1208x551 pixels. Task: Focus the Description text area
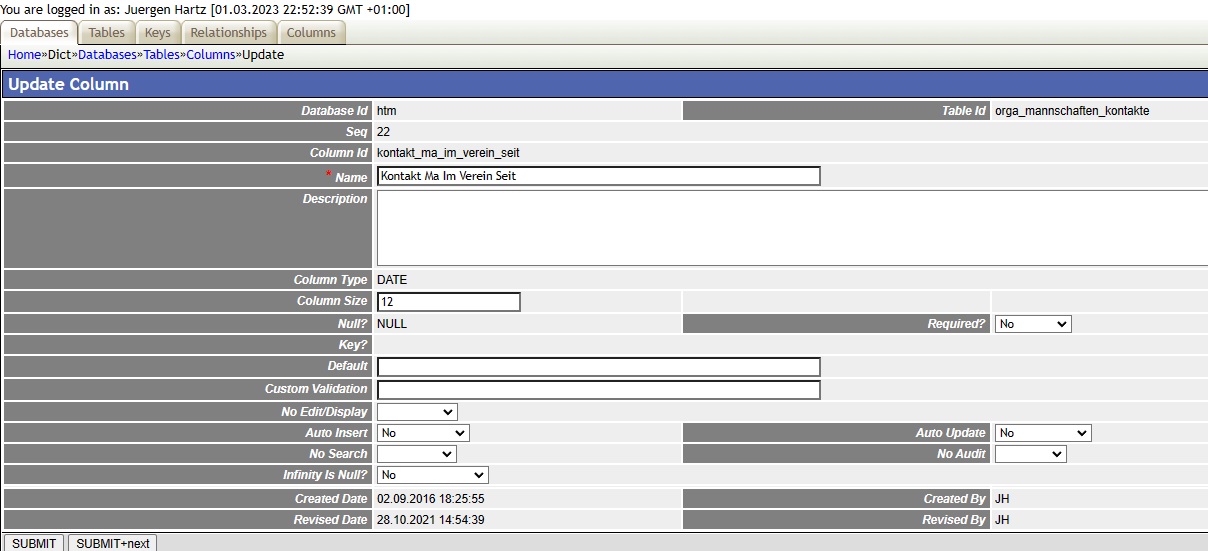click(x=790, y=228)
